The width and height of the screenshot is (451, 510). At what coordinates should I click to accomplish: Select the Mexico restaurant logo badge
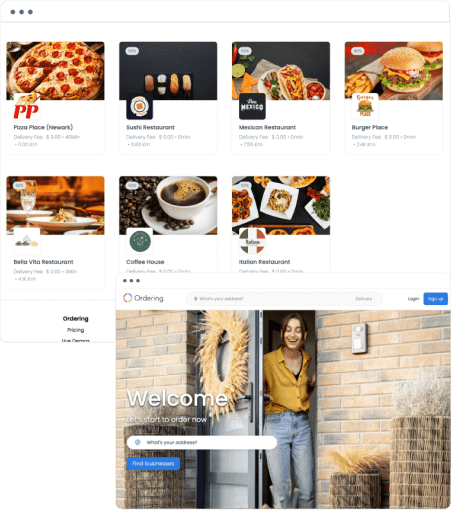click(252, 107)
